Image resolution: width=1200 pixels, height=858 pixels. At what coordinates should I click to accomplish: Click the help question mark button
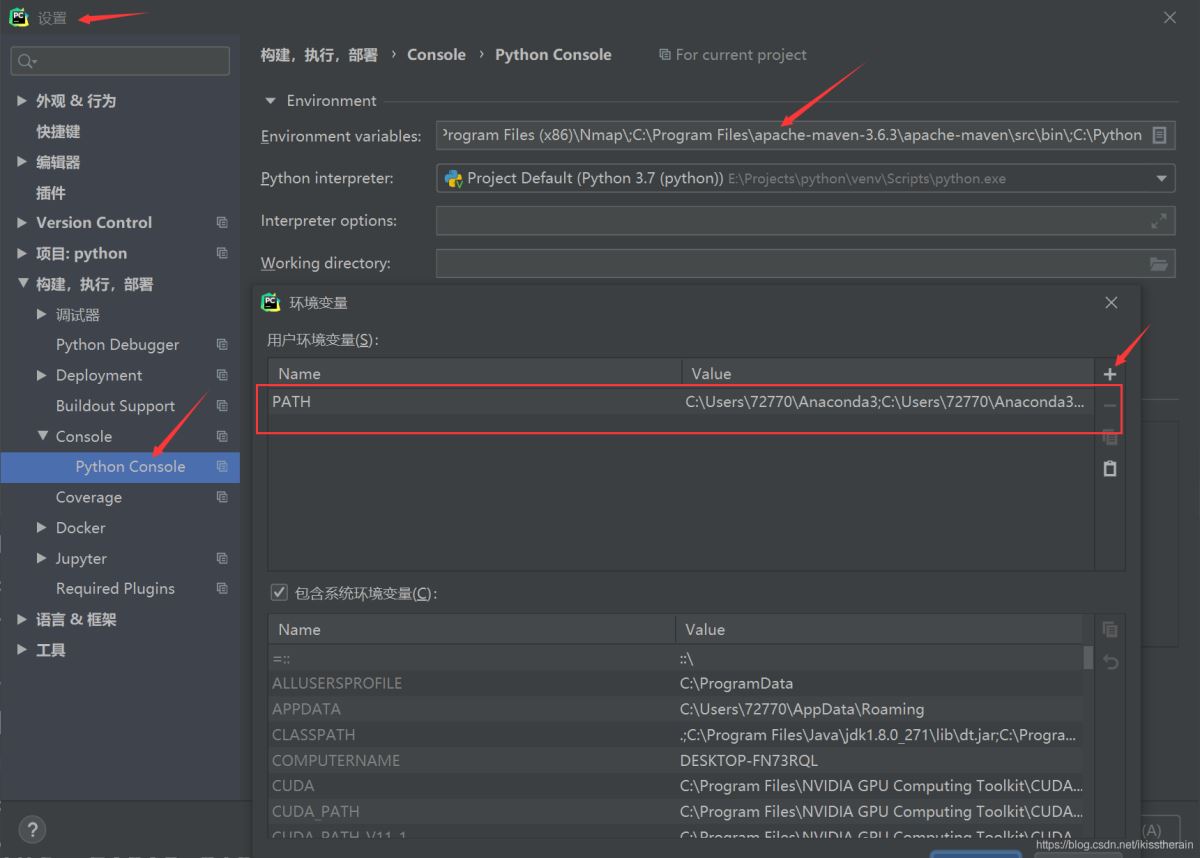(x=32, y=830)
